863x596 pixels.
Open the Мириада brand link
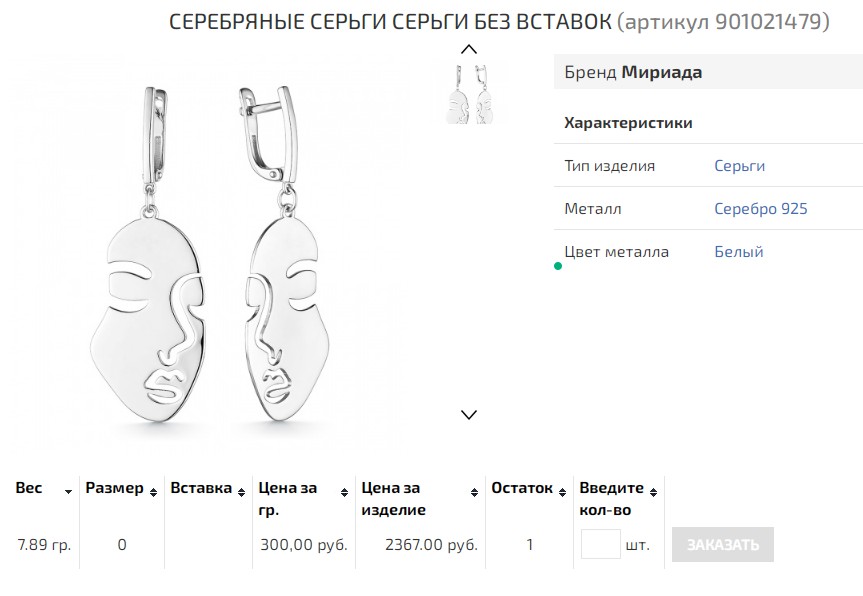pos(662,72)
